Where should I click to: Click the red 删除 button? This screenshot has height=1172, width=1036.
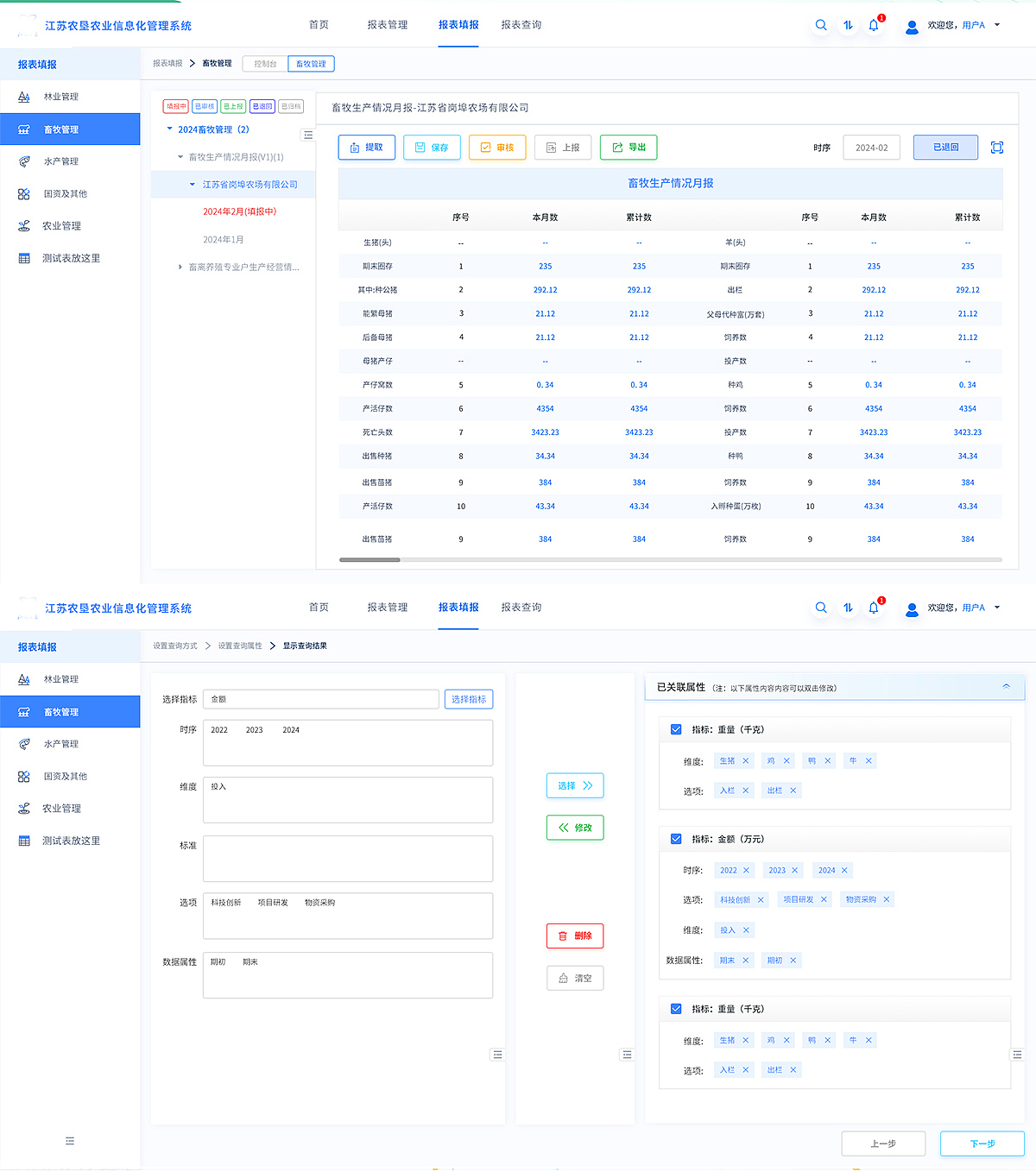point(575,936)
